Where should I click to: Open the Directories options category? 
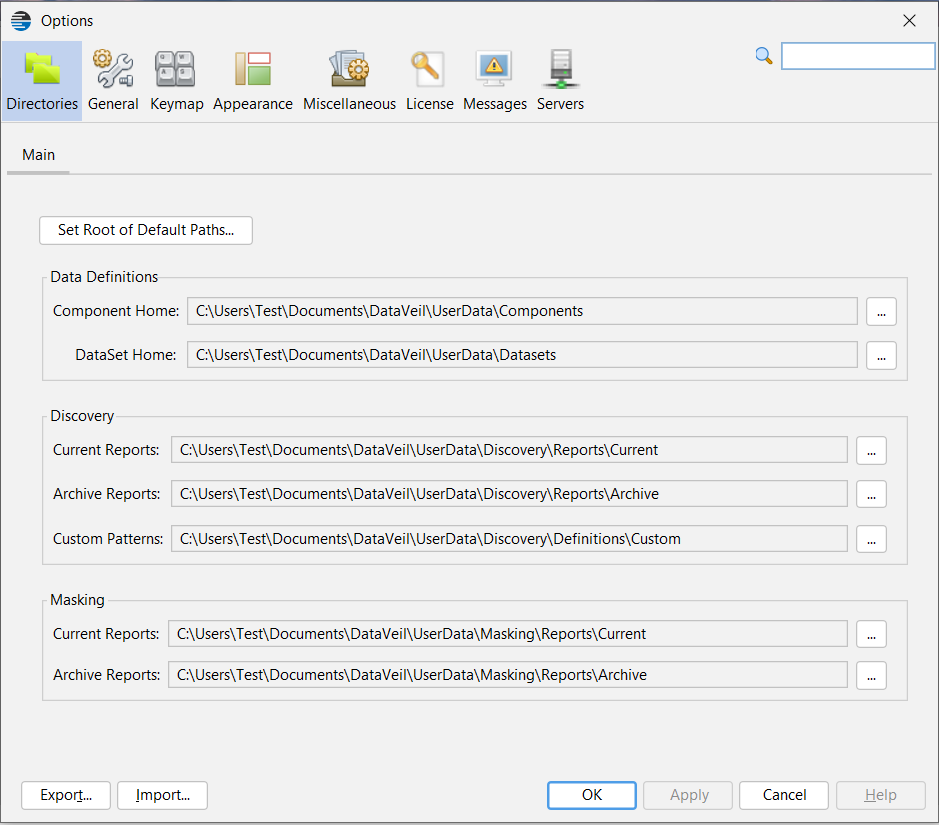(x=42, y=81)
